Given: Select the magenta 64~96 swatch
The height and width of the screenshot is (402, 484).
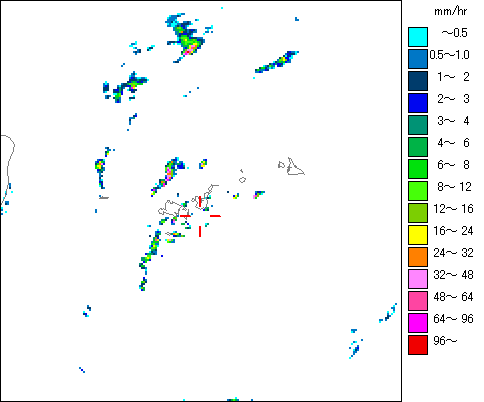Looking at the screenshot, I should [x=418, y=323].
